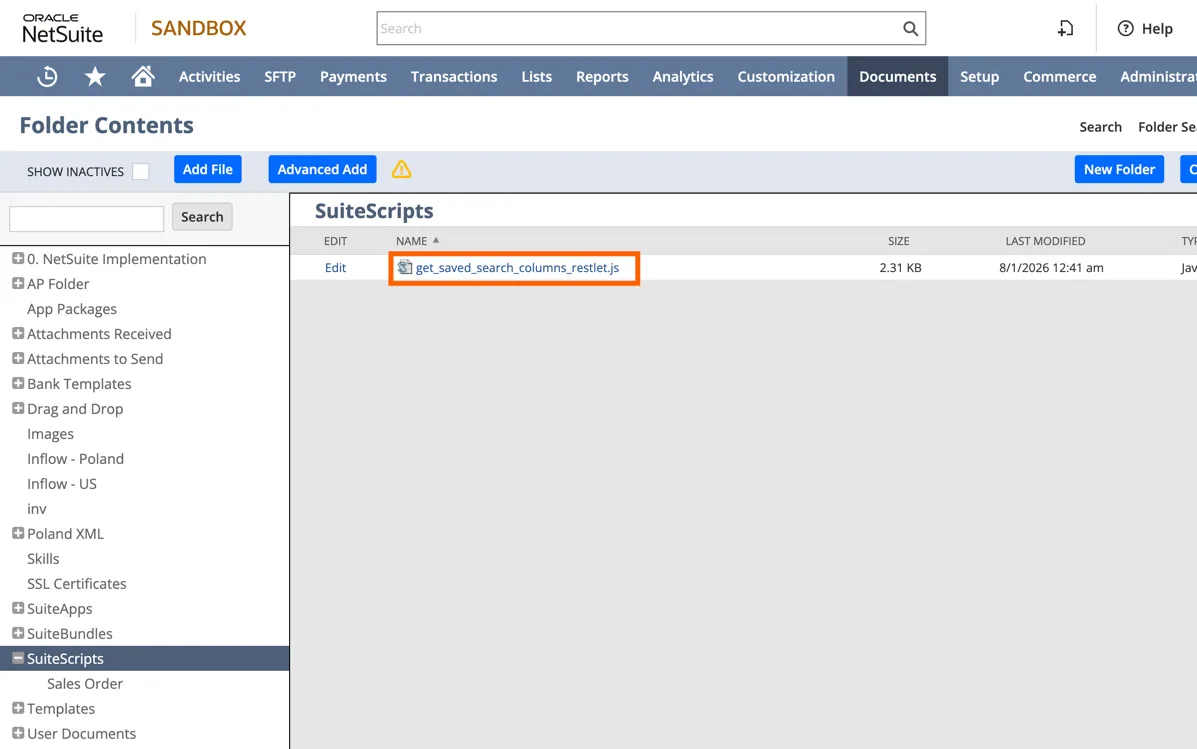Click the 8/1/2026 12:41 am date
The height and width of the screenshot is (749, 1197).
pos(1051,267)
